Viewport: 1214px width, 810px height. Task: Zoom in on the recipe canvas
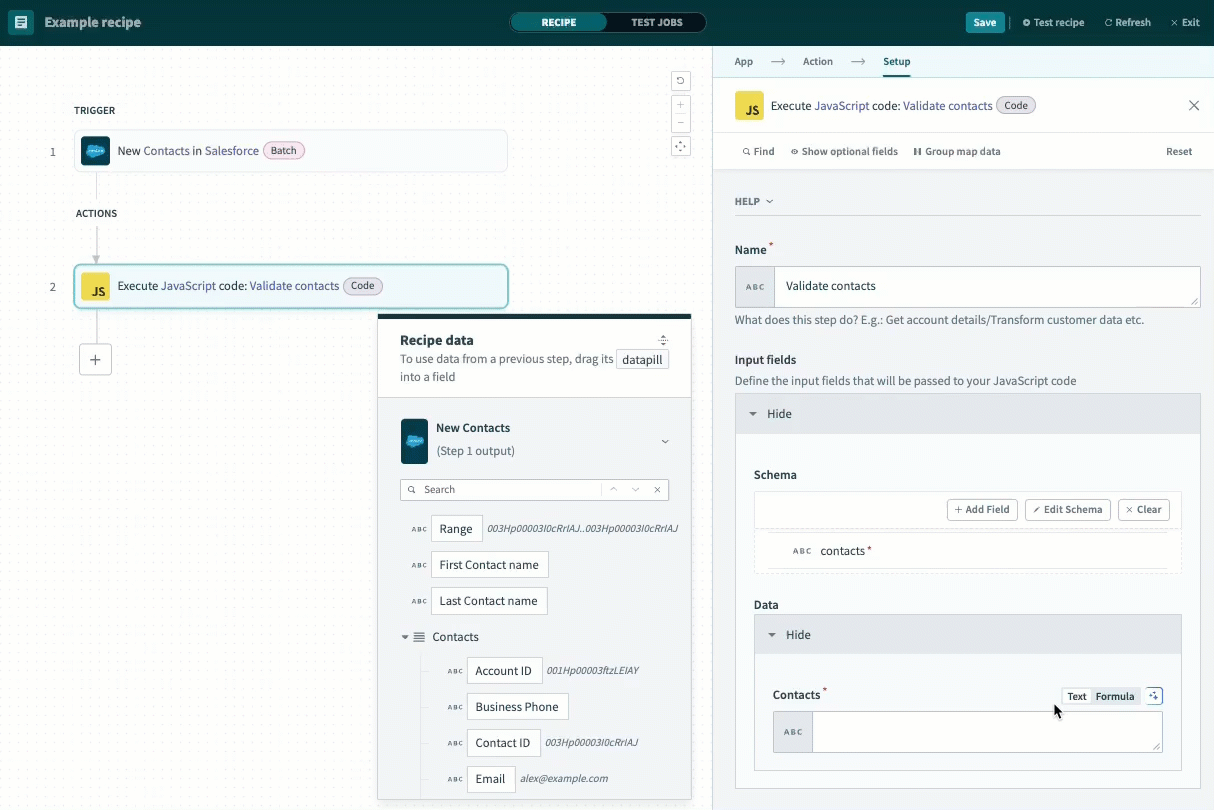click(x=681, y=104)
